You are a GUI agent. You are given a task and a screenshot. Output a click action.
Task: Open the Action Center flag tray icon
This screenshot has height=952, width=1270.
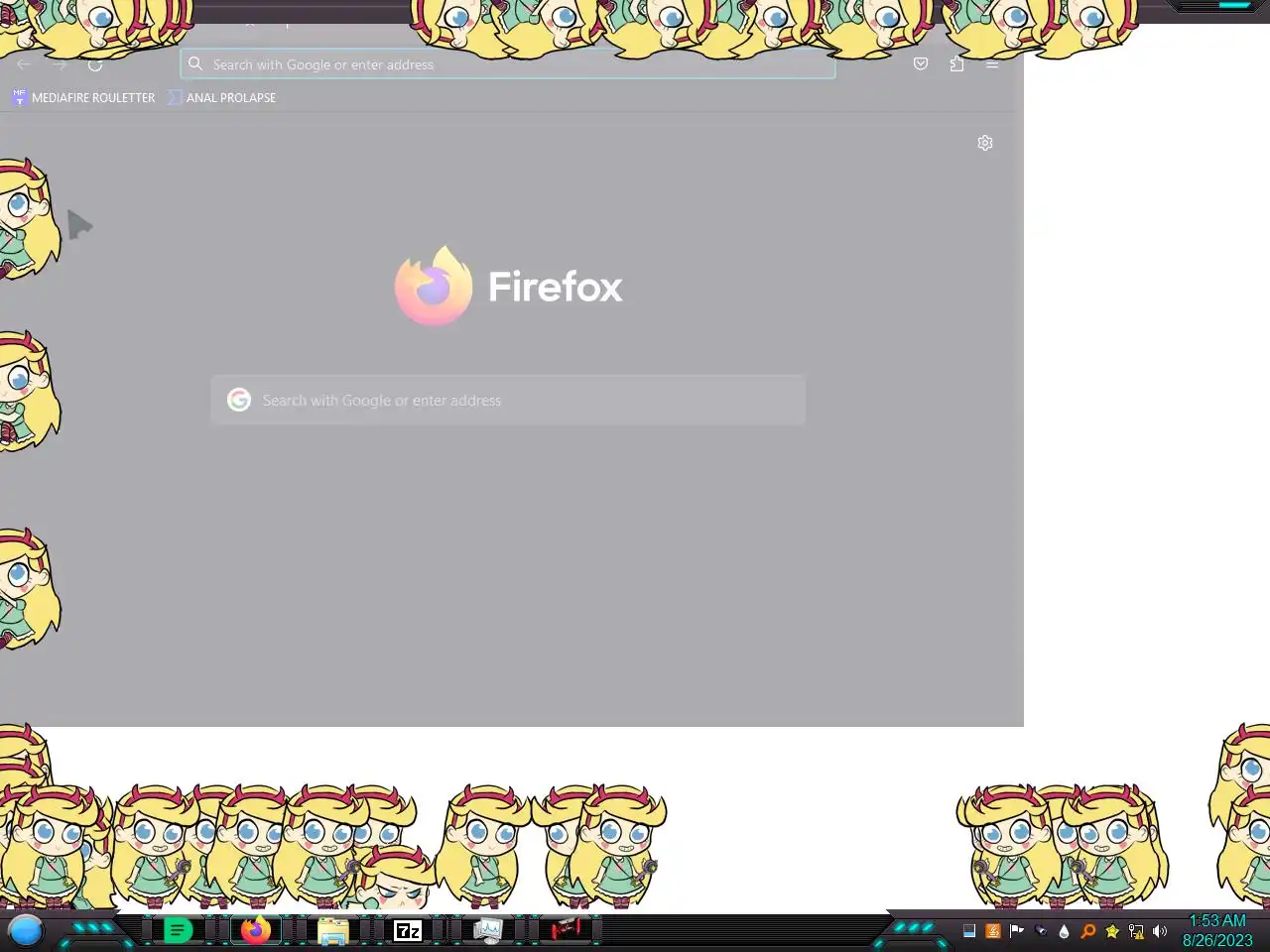1017,931
